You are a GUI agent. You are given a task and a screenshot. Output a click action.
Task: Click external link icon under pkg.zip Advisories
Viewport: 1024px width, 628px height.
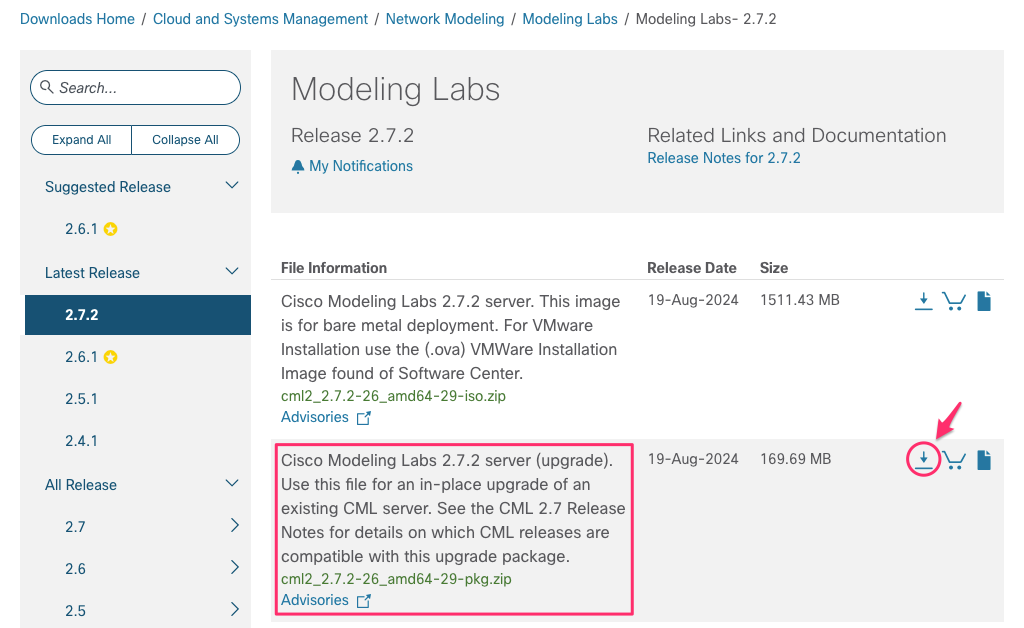(364, 601)
